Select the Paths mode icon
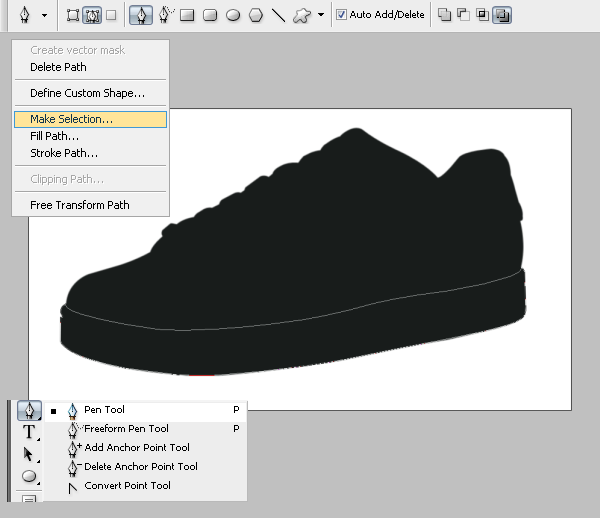 (92, 15)
